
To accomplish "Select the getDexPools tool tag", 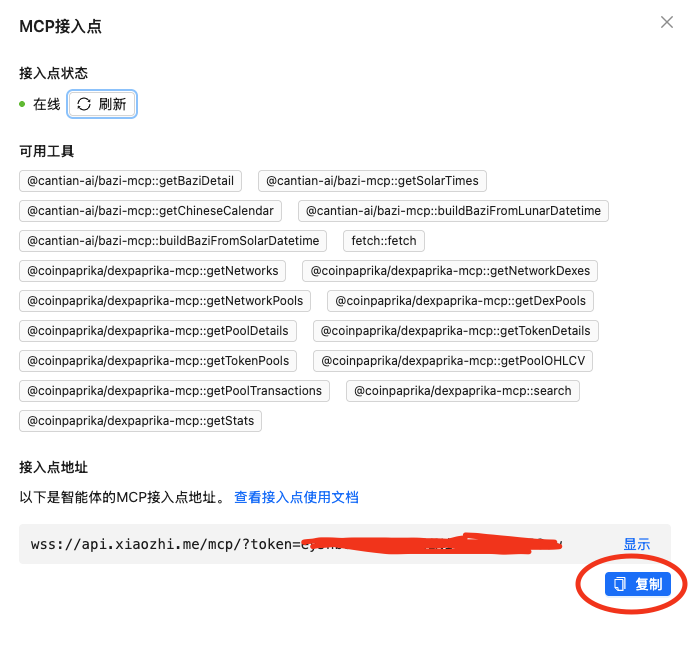I will pyautogui.click(x=460, y=301).
